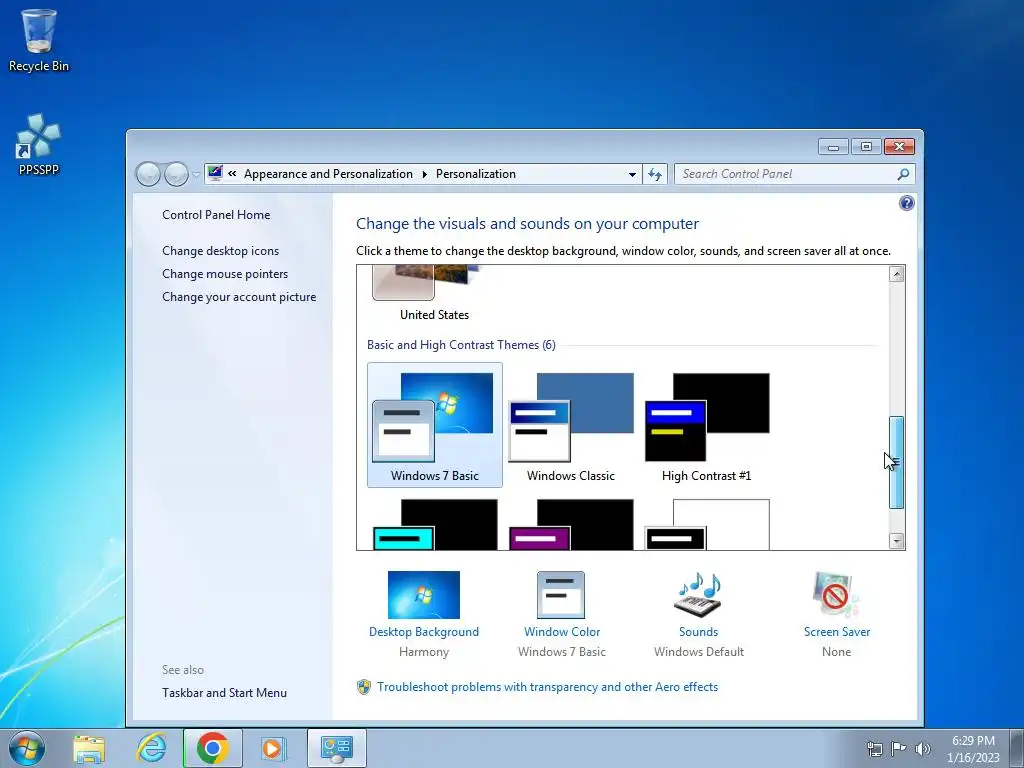The width and height of the screenshot is (1024, 768).
Task: Open Change desktop icons link
Action: pyautogui.click(x=221, y=251)
